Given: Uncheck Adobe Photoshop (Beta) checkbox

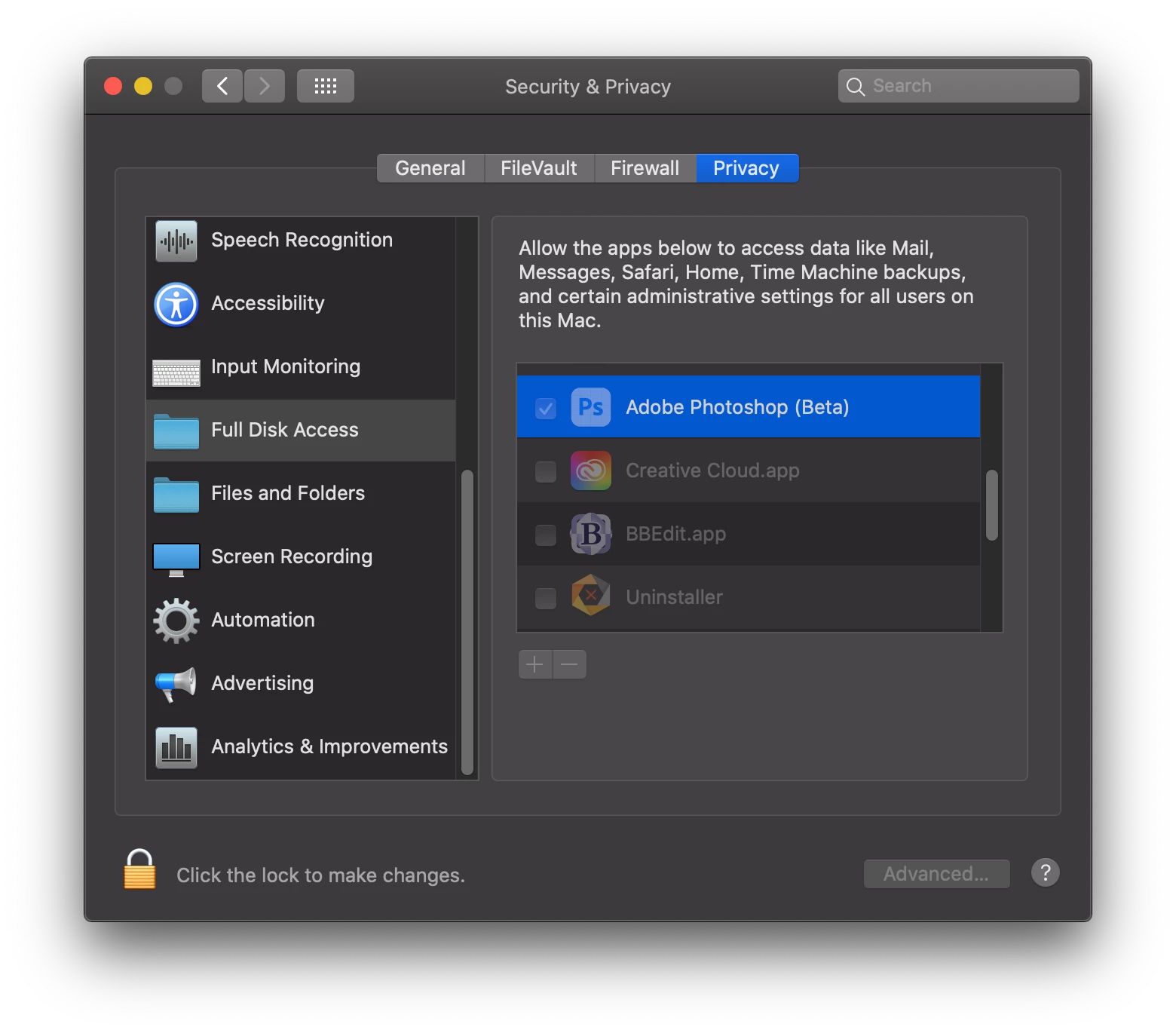Looking at the screenshot, I should click(x=546, y=408).
